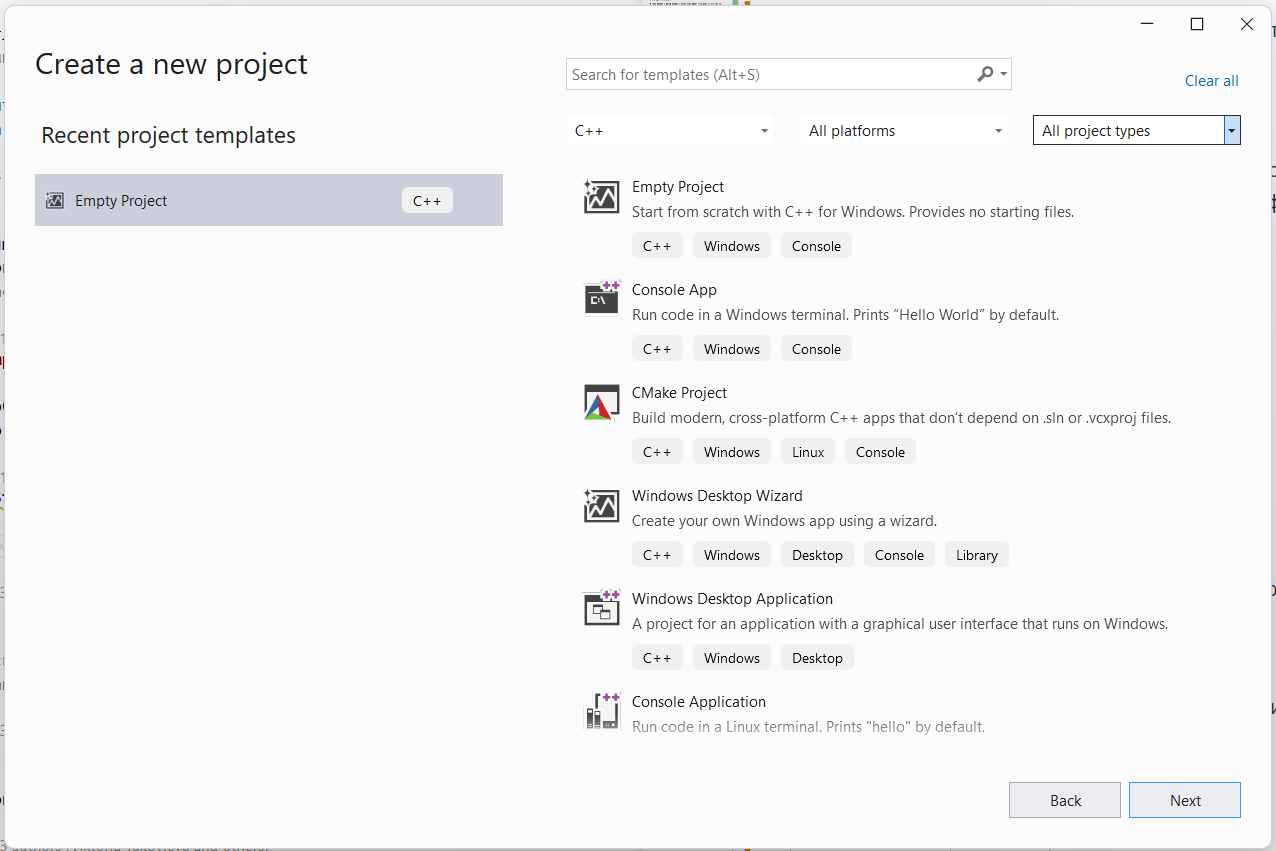
Task: Click the Windows Desktop Application template icon
Action: [601, 608]
